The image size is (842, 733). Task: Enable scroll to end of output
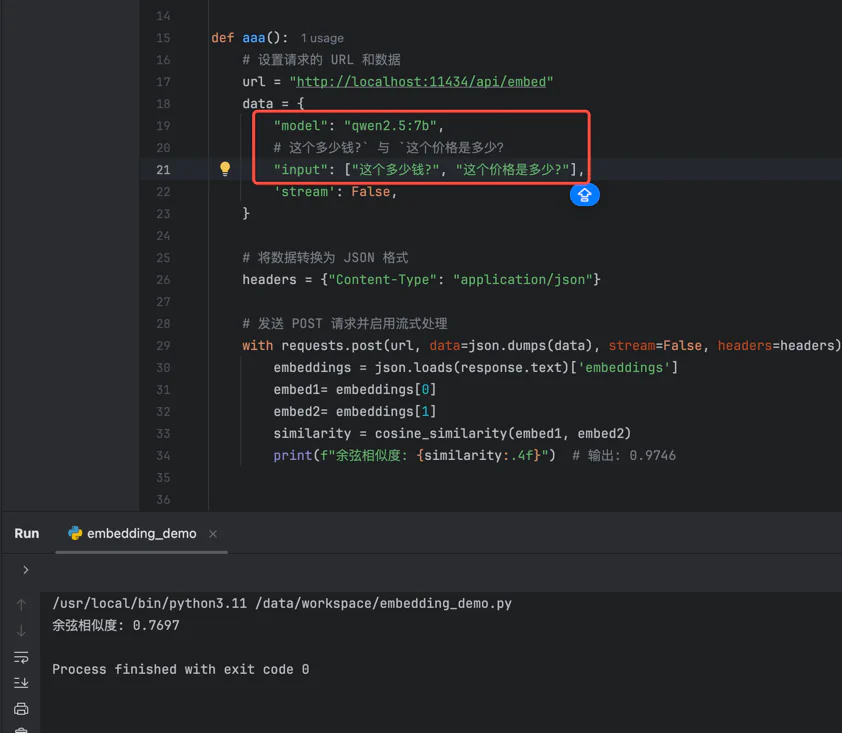pos(21,683)
